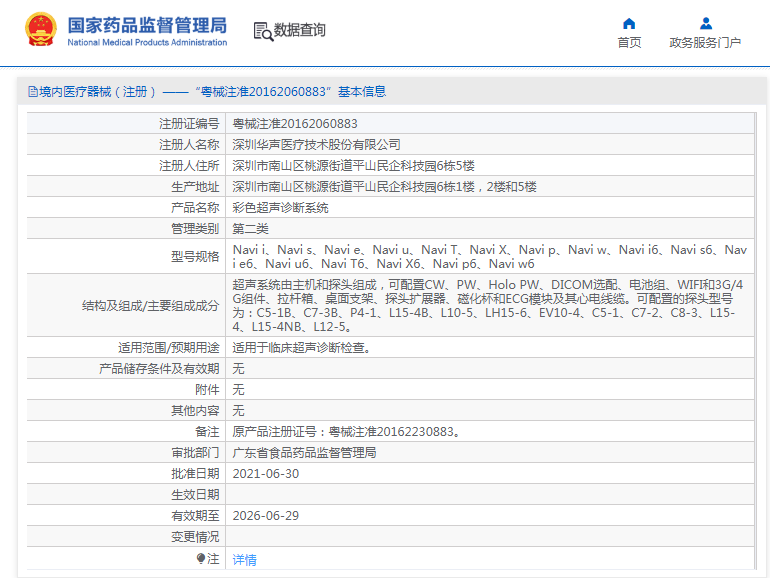Click 适用于临床超声诊断检查 value
Viewport: 770px width, 578px height.
pos(302,348)
